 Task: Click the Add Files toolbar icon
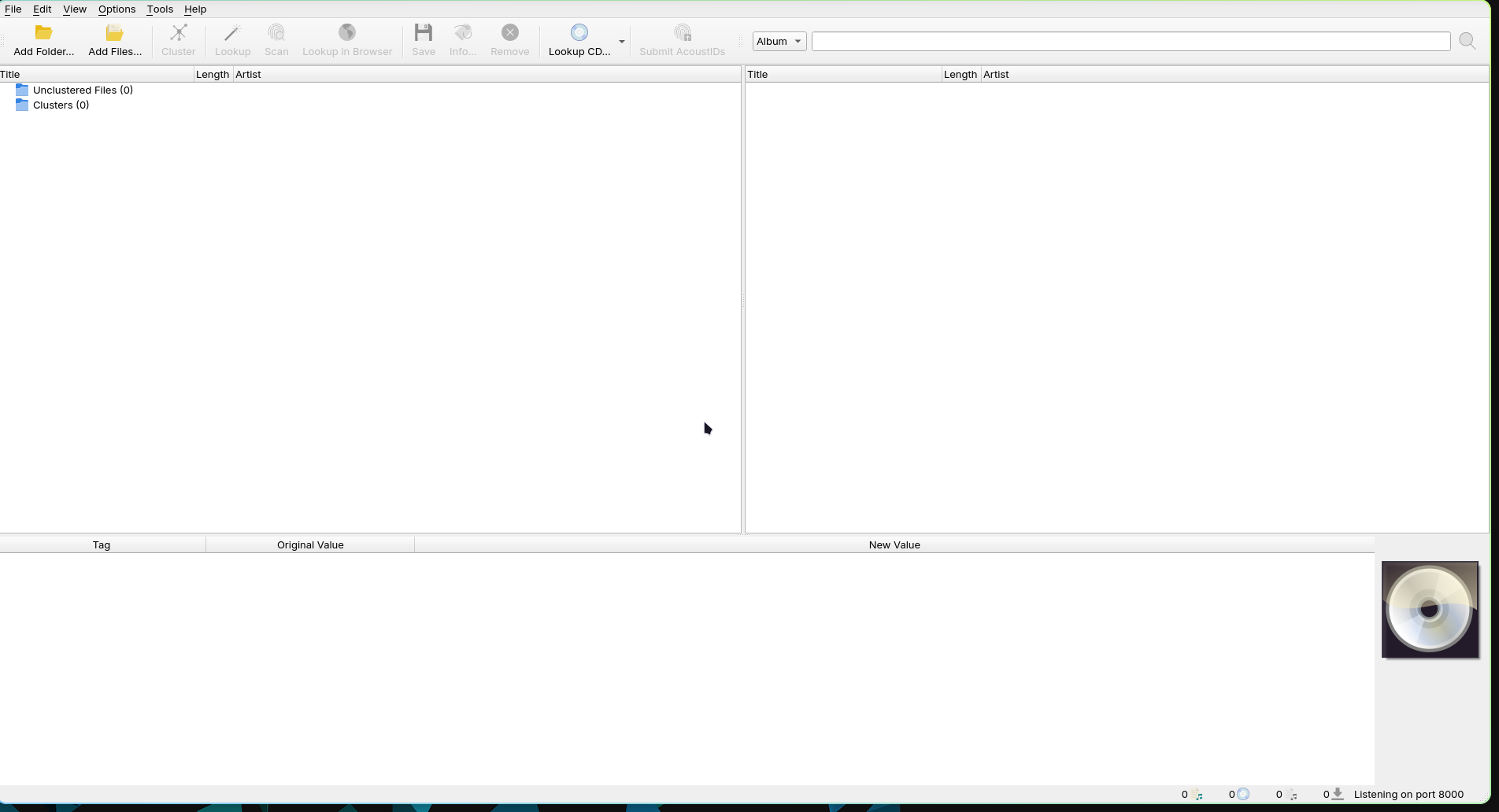[115, 33]
